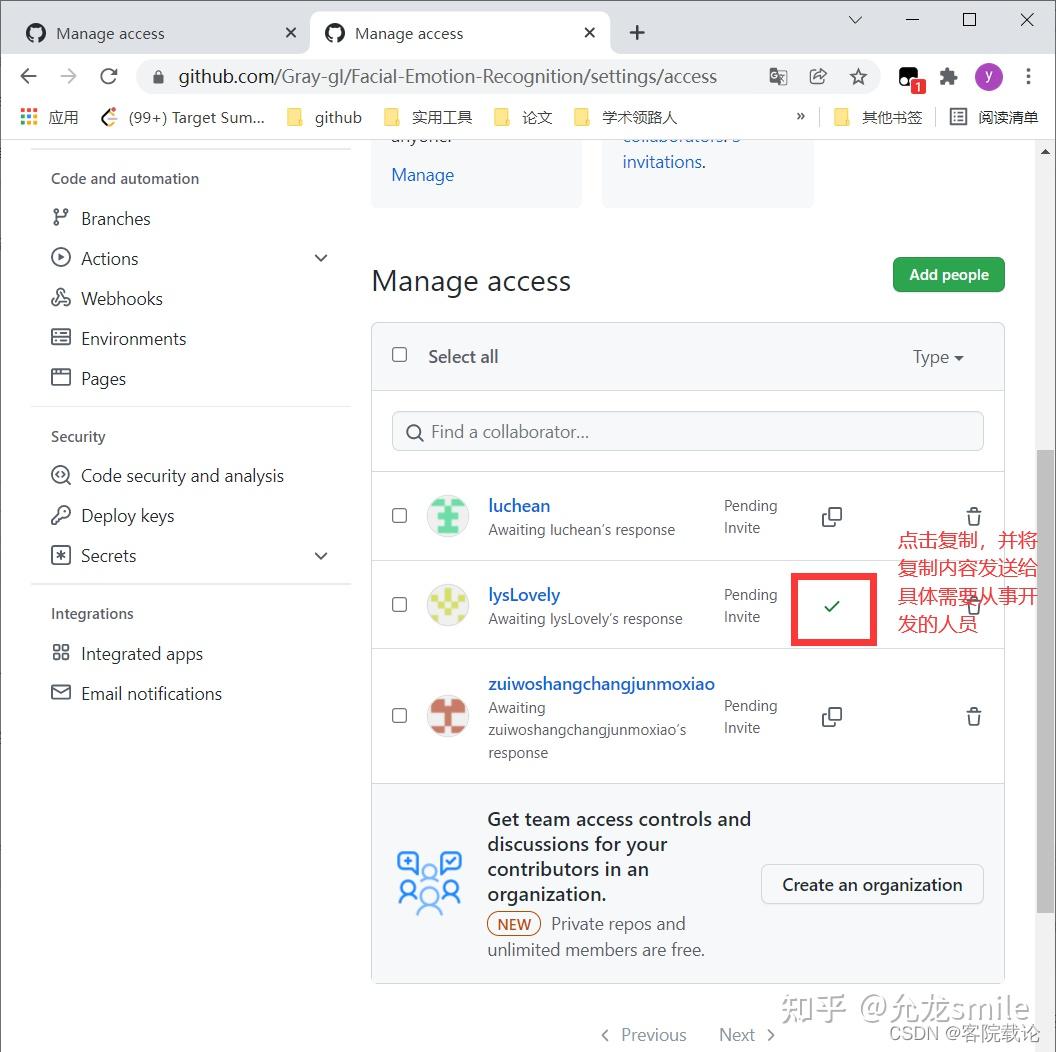Check the checkbox next to lysLovely

[x=399, y=605]
